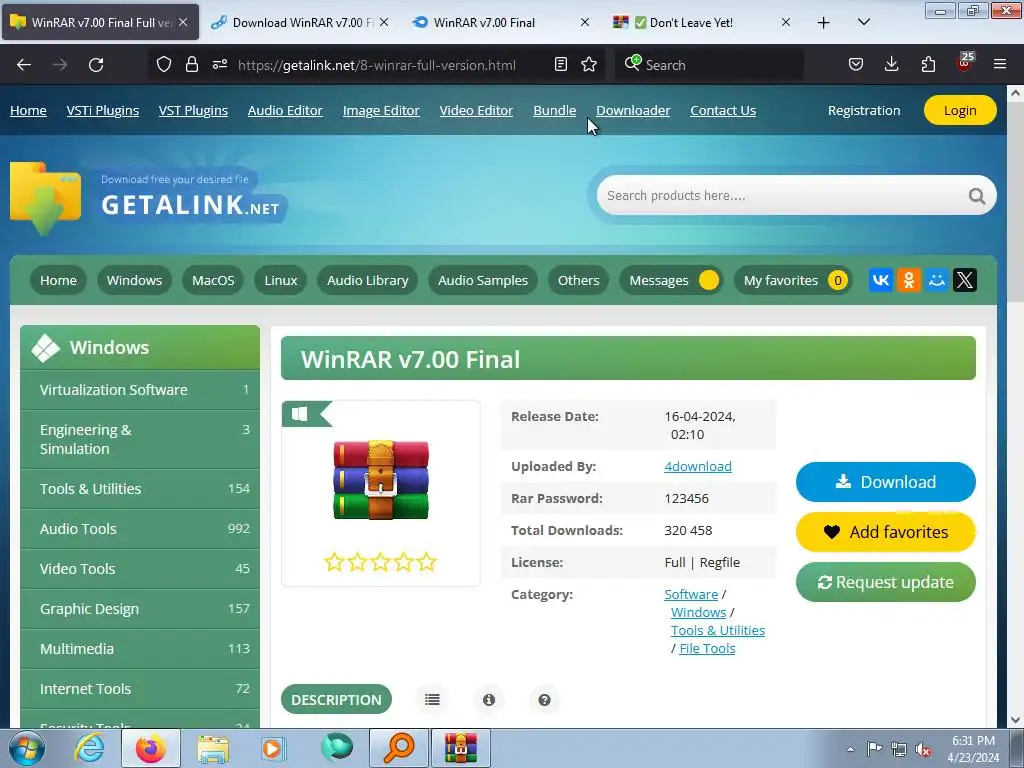Click the Add favorites button

click(886, 532)
